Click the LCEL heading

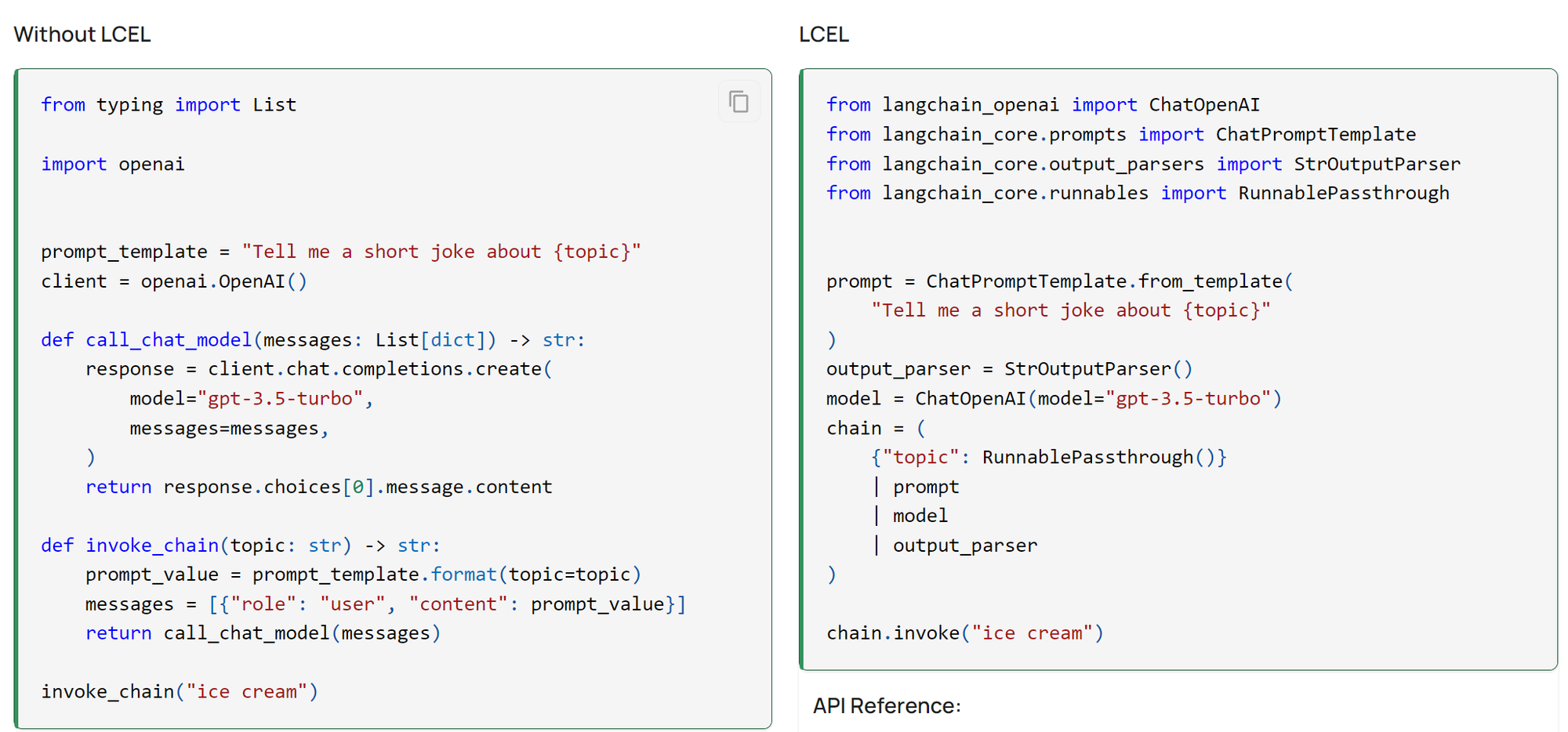pos(823,34)
